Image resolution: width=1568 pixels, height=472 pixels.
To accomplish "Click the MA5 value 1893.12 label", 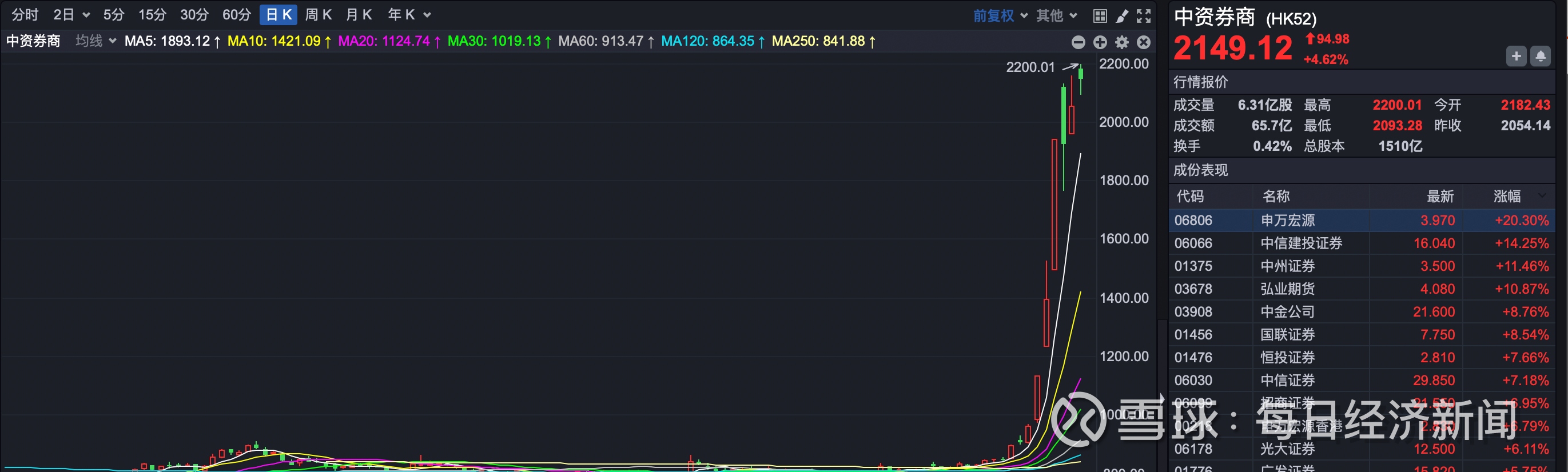I will [x=172, y=41].
